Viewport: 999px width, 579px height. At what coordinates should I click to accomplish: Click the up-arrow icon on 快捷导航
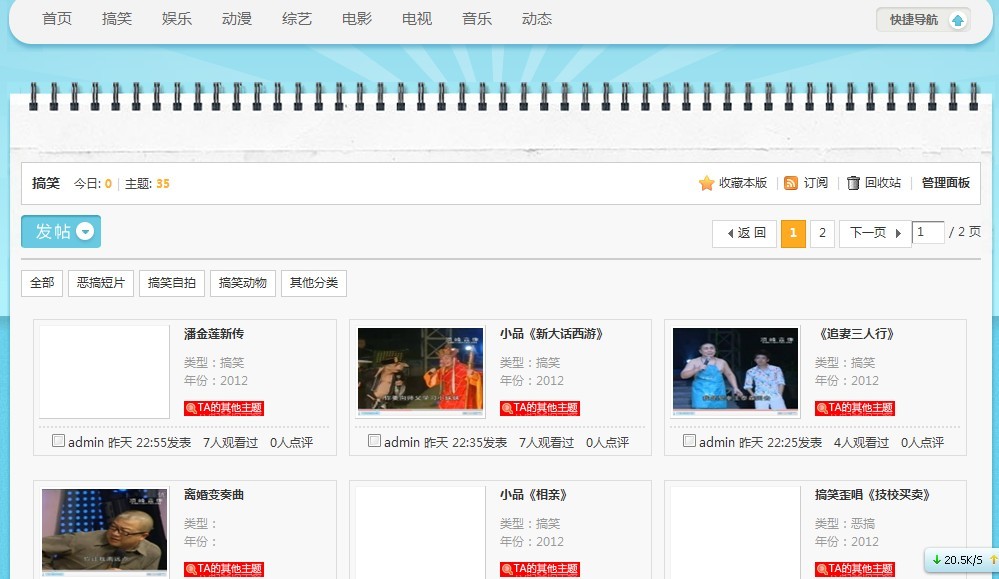(957, 20)
